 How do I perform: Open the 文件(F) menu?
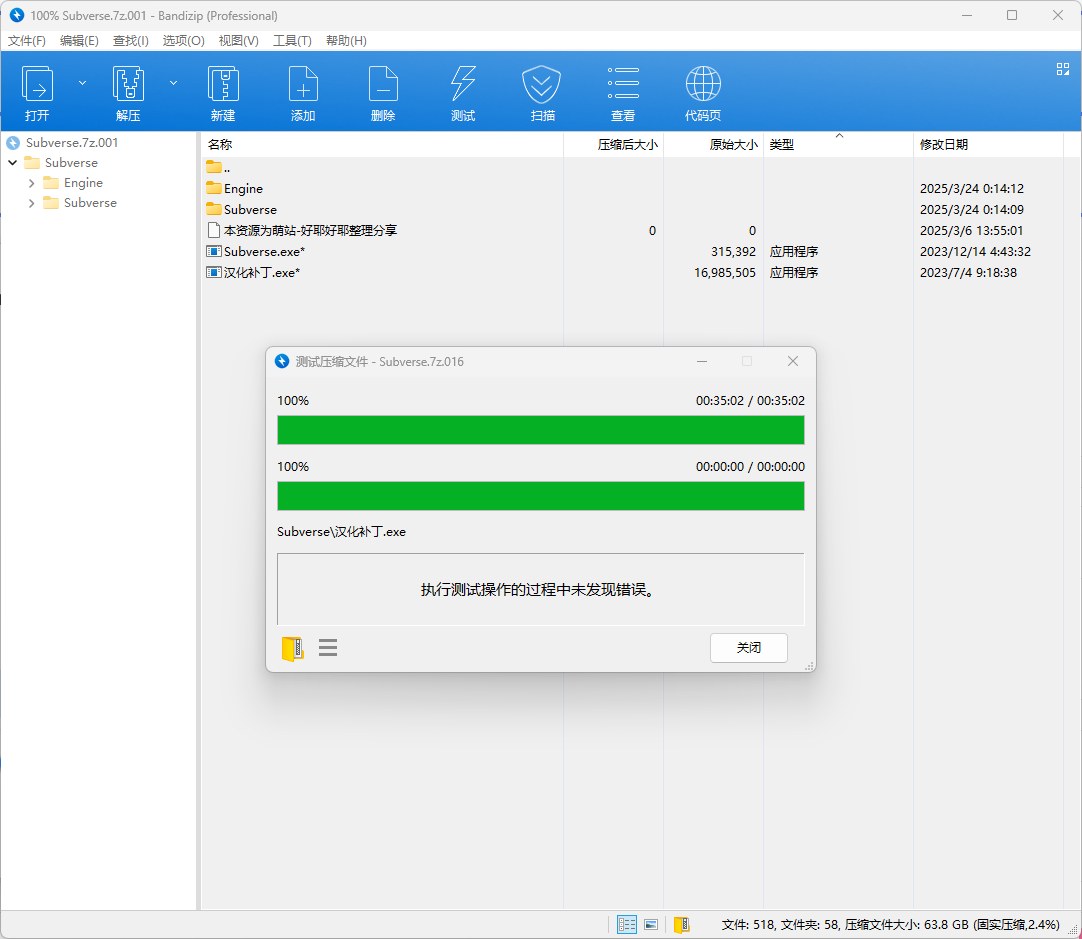click(x=27, y=41)
